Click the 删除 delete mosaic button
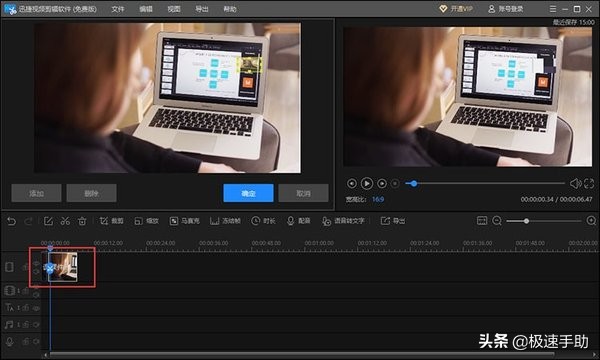The height and width of the screenshot is (360, 600). coord(91,193)
